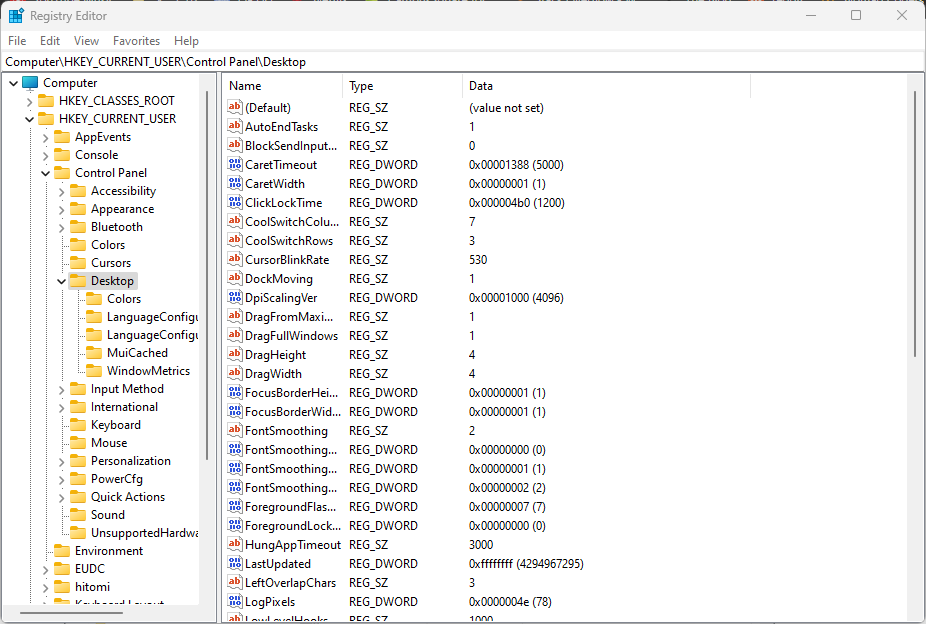Screen dimensions: 926x624
Task: Sort values by the Name column header
Action: tap(283, 86)
